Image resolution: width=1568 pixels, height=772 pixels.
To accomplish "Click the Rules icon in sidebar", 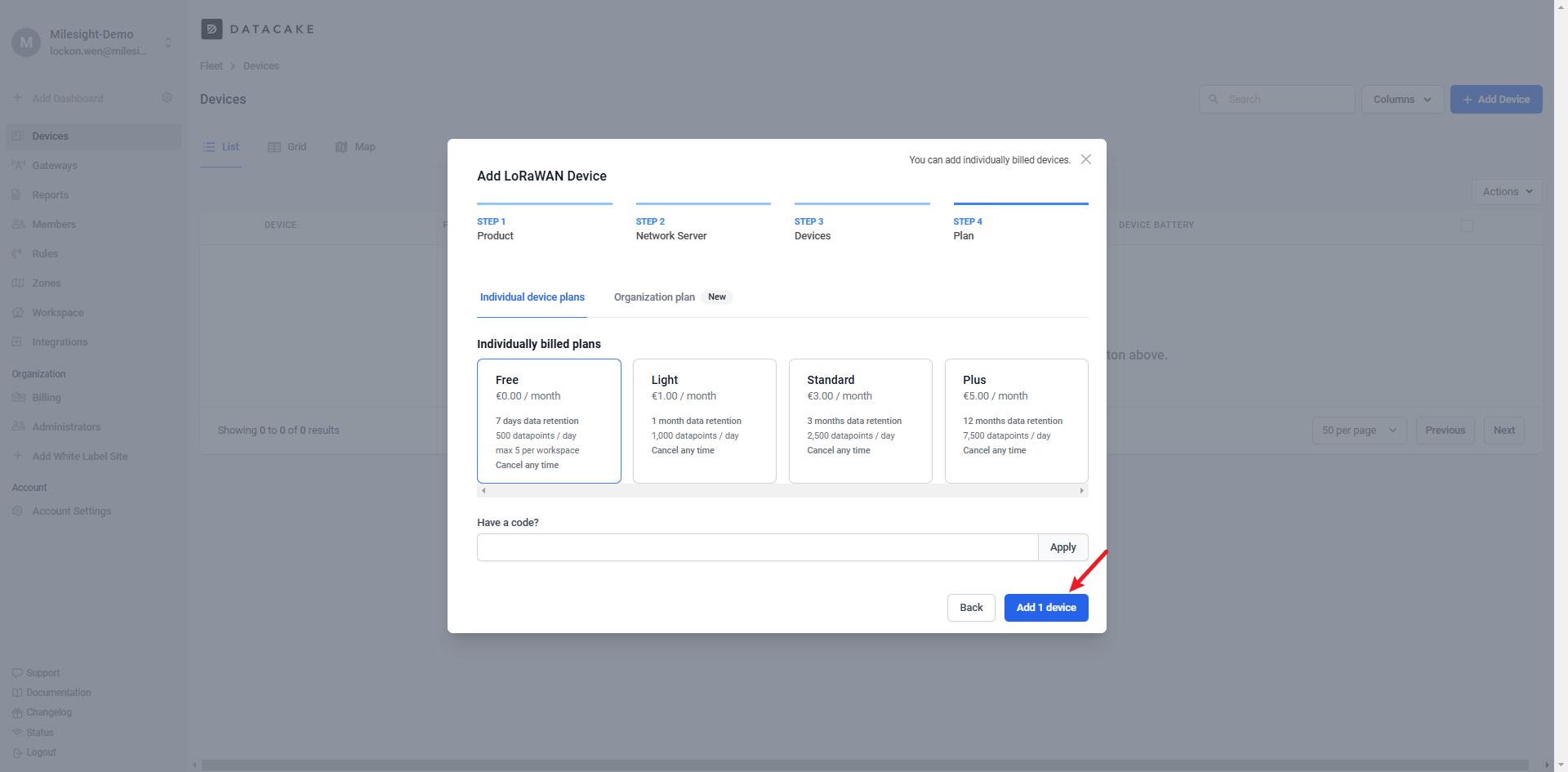I will click(x=17, y=253).
